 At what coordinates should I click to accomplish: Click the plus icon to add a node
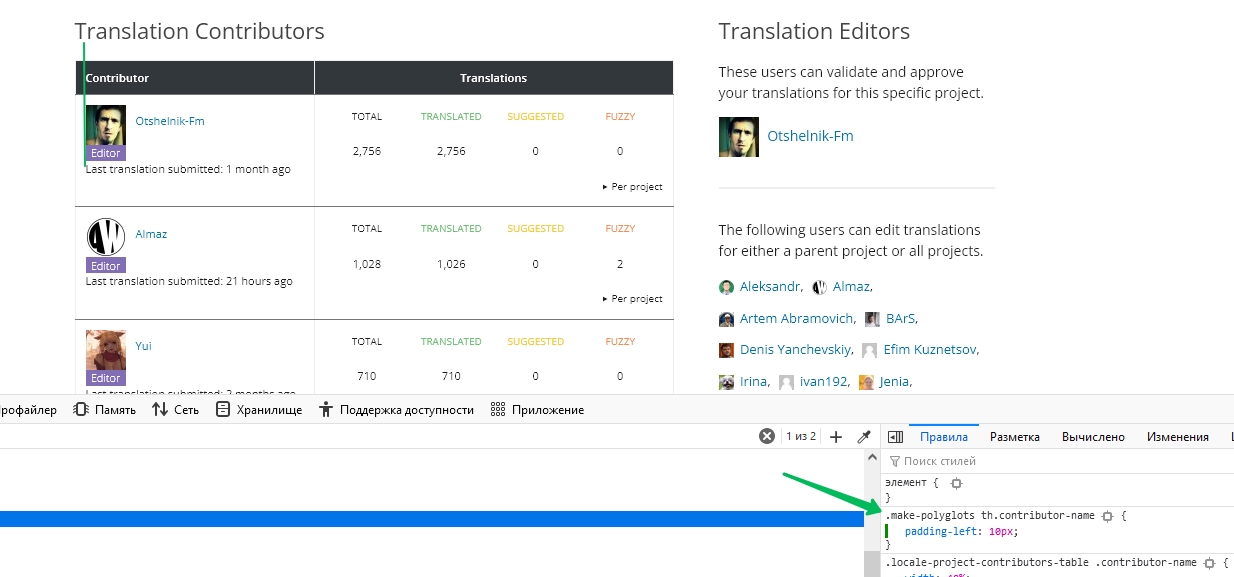tap(837, 437)
